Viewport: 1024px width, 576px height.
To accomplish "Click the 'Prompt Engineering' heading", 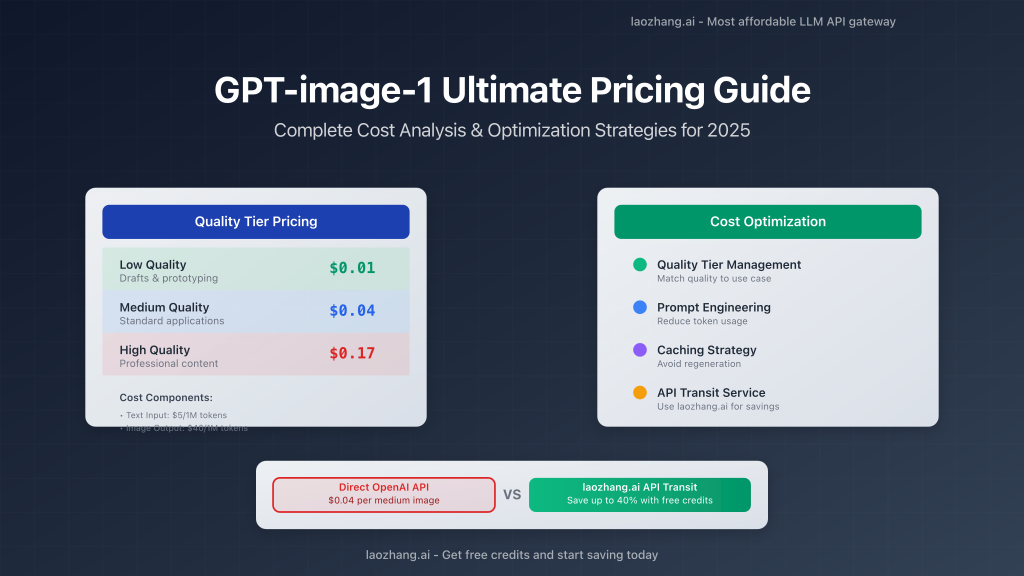I will pyautogui.click(x=714, y=308).
